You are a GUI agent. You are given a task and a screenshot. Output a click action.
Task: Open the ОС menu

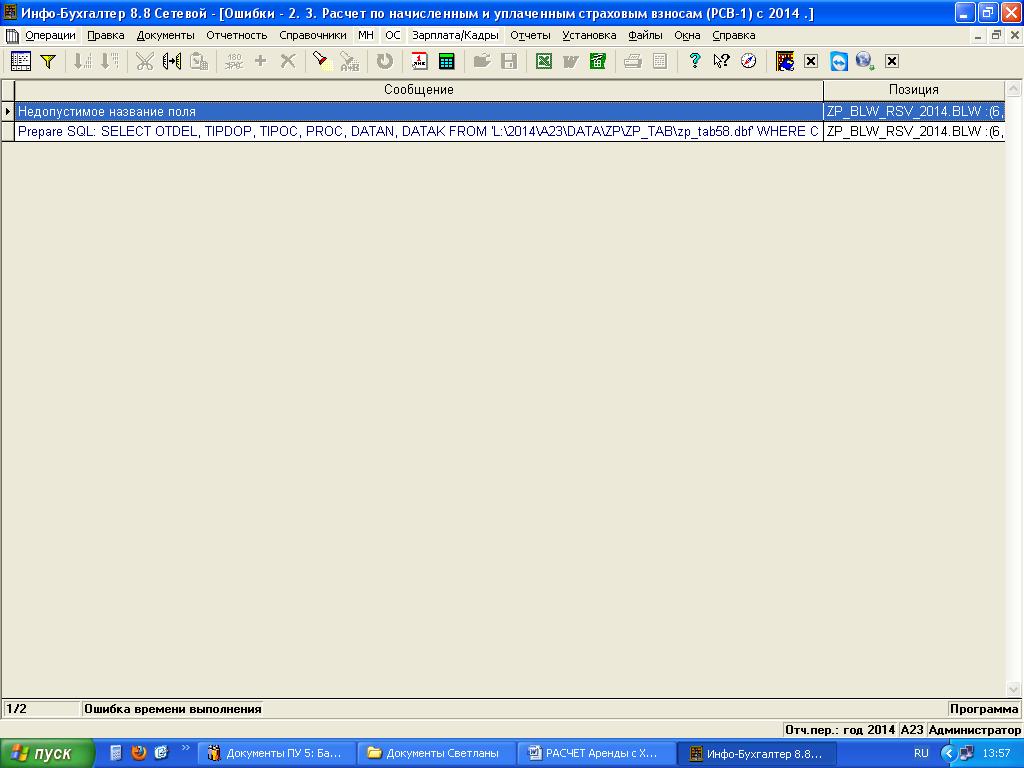(x=392, y=35)
